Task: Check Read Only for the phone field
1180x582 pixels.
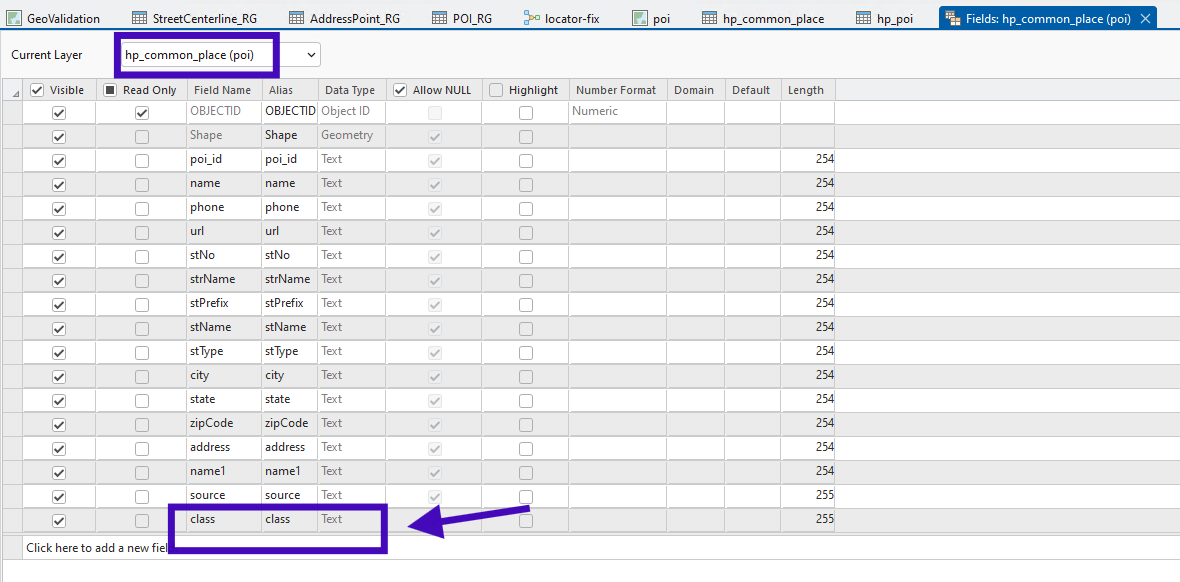Action: pyautogui.click(x=142, y=209)
